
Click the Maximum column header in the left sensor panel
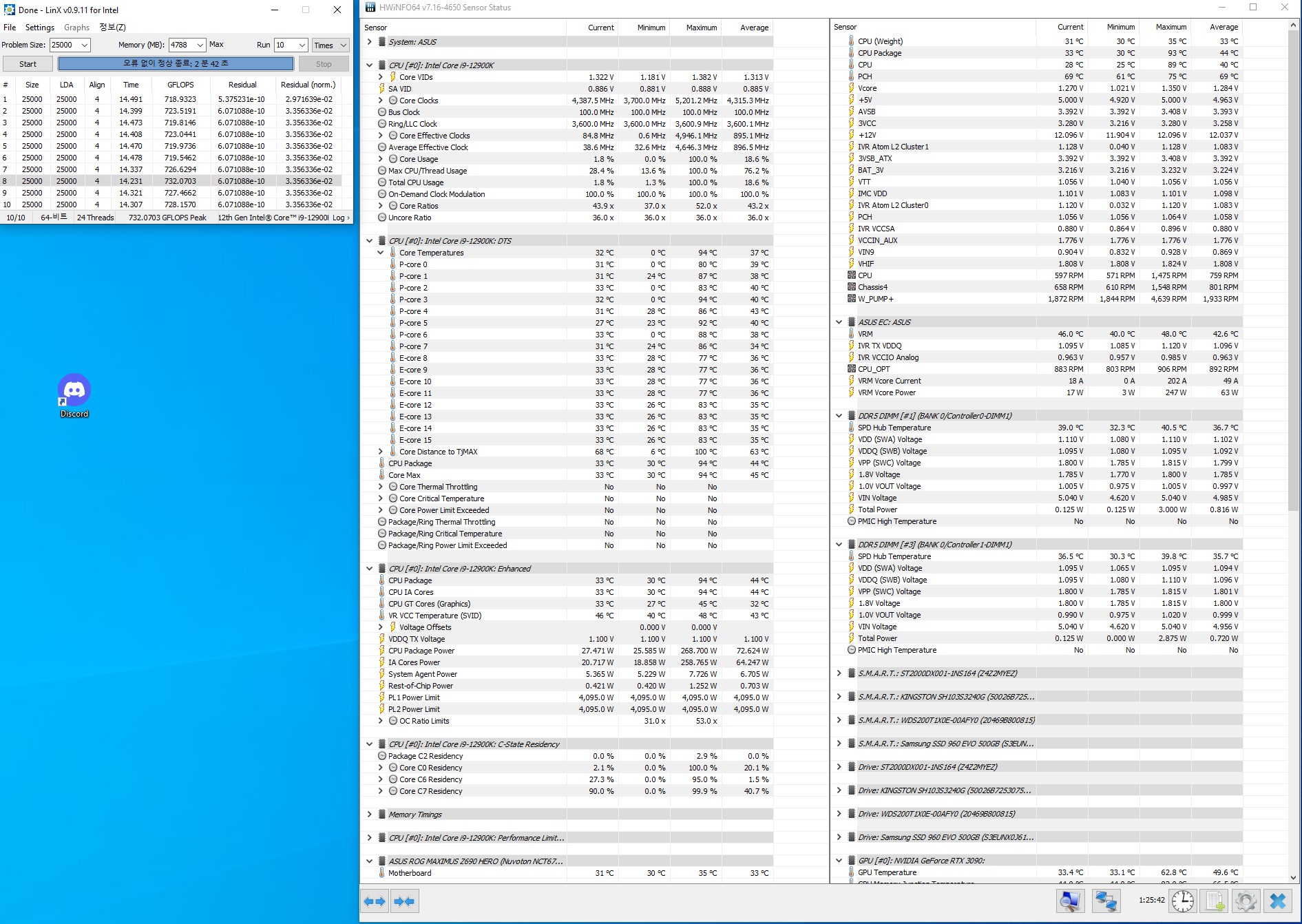695,28
